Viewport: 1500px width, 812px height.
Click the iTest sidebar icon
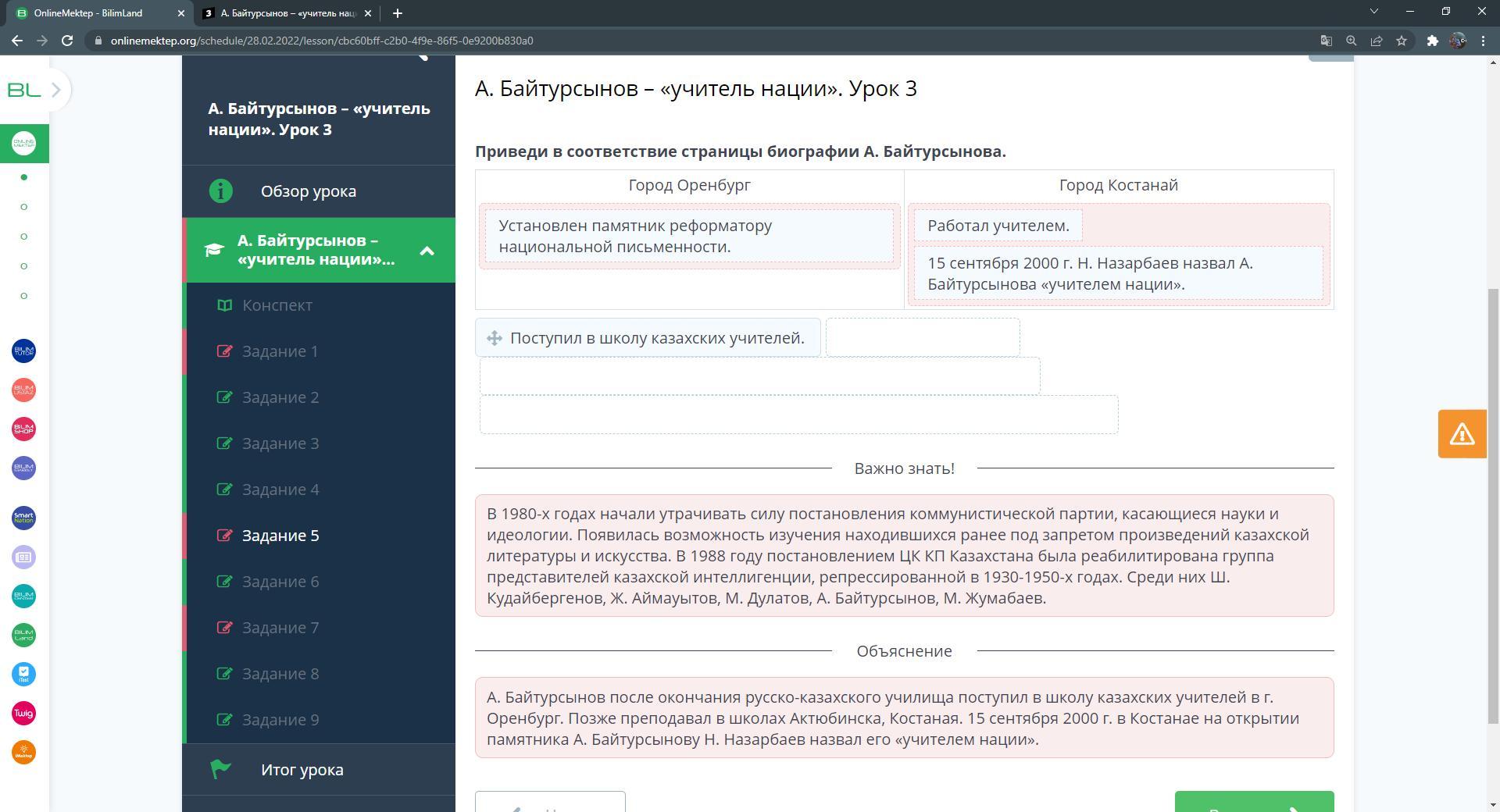tap(23, 674)
